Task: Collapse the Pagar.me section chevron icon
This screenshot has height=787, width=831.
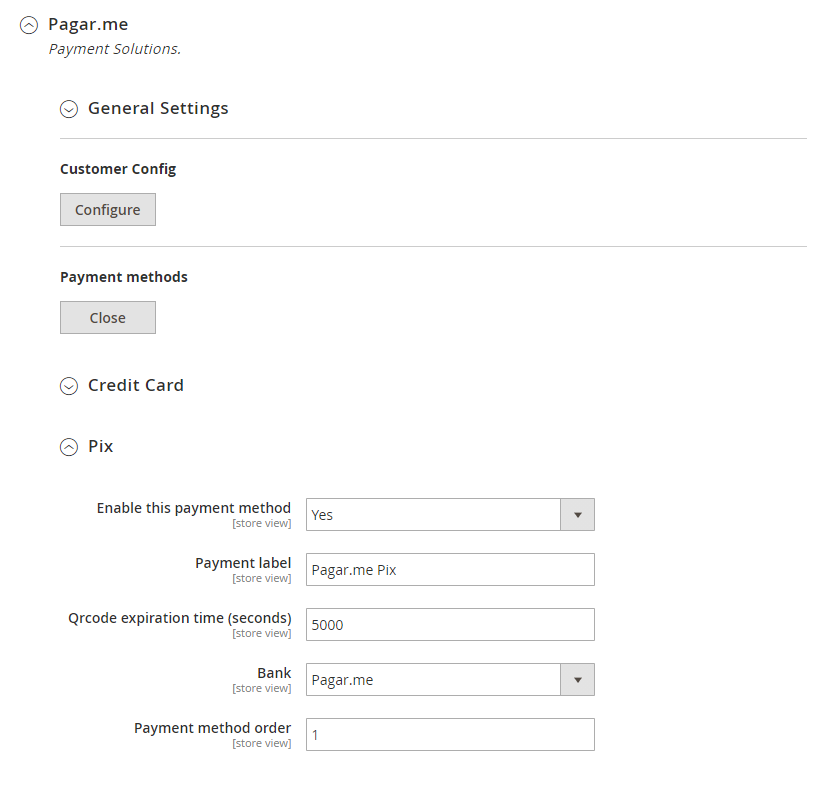Action: click(x=29, y=25)
